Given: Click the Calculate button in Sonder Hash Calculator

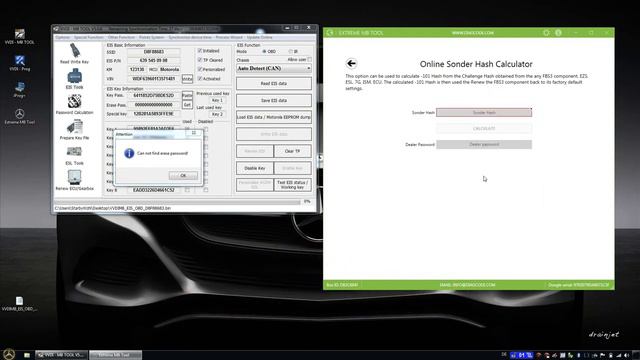Looking at the screenshot, I should (484, 128).
